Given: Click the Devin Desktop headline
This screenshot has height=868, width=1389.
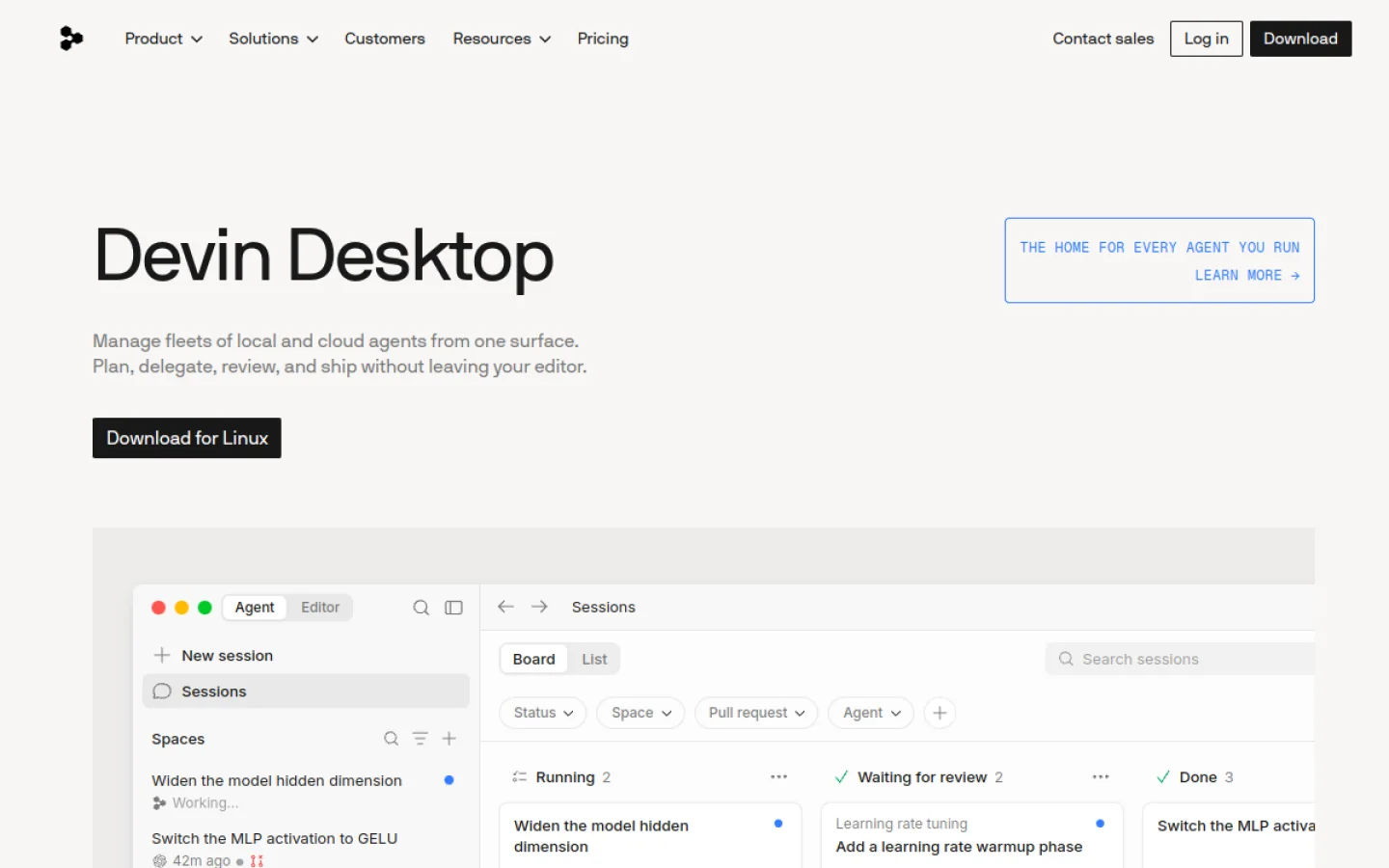Looking at the screenshot, I should pos(324,256).
